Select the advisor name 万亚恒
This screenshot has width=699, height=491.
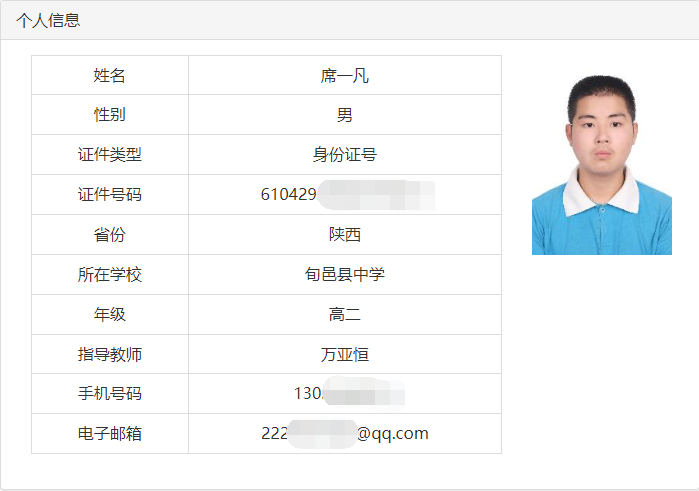click(x=345, y=355)
